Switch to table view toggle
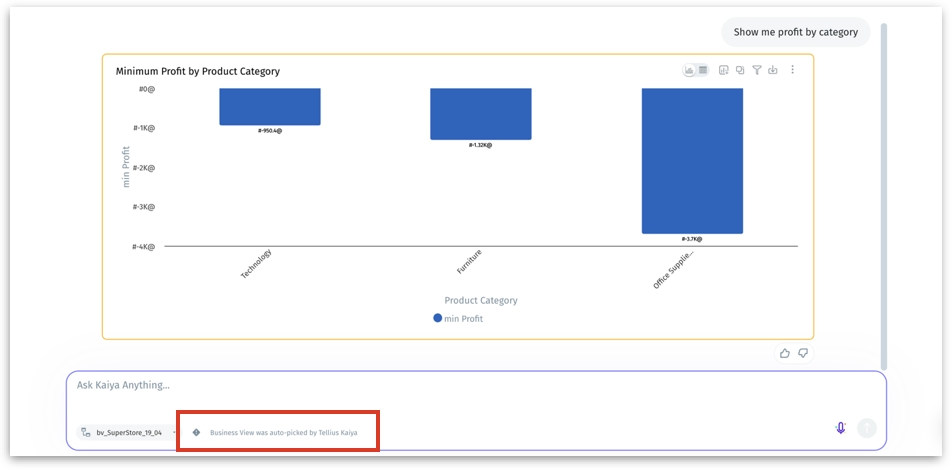 coord(703,70)
